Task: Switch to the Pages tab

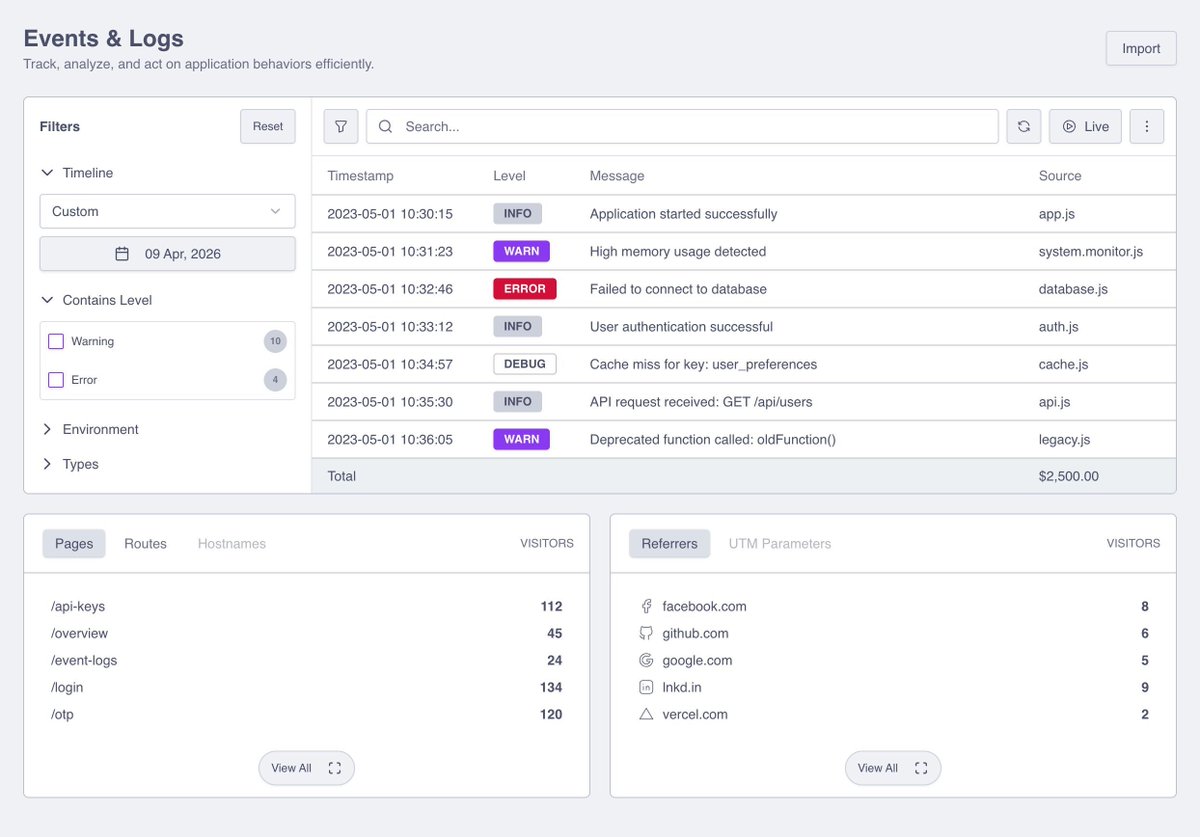Action: [x=74, y=544]
